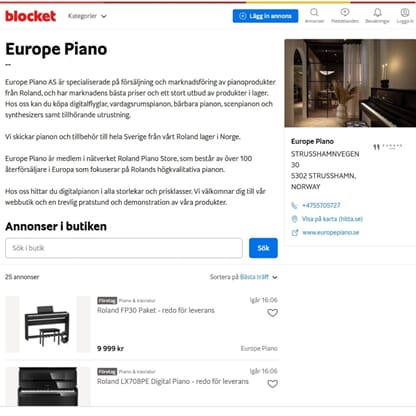Click the Företag badge on FP30 listing
Image resolution: width=416 pixels, height=416 pixels.
pyautogui.click(x=107, y=300)
